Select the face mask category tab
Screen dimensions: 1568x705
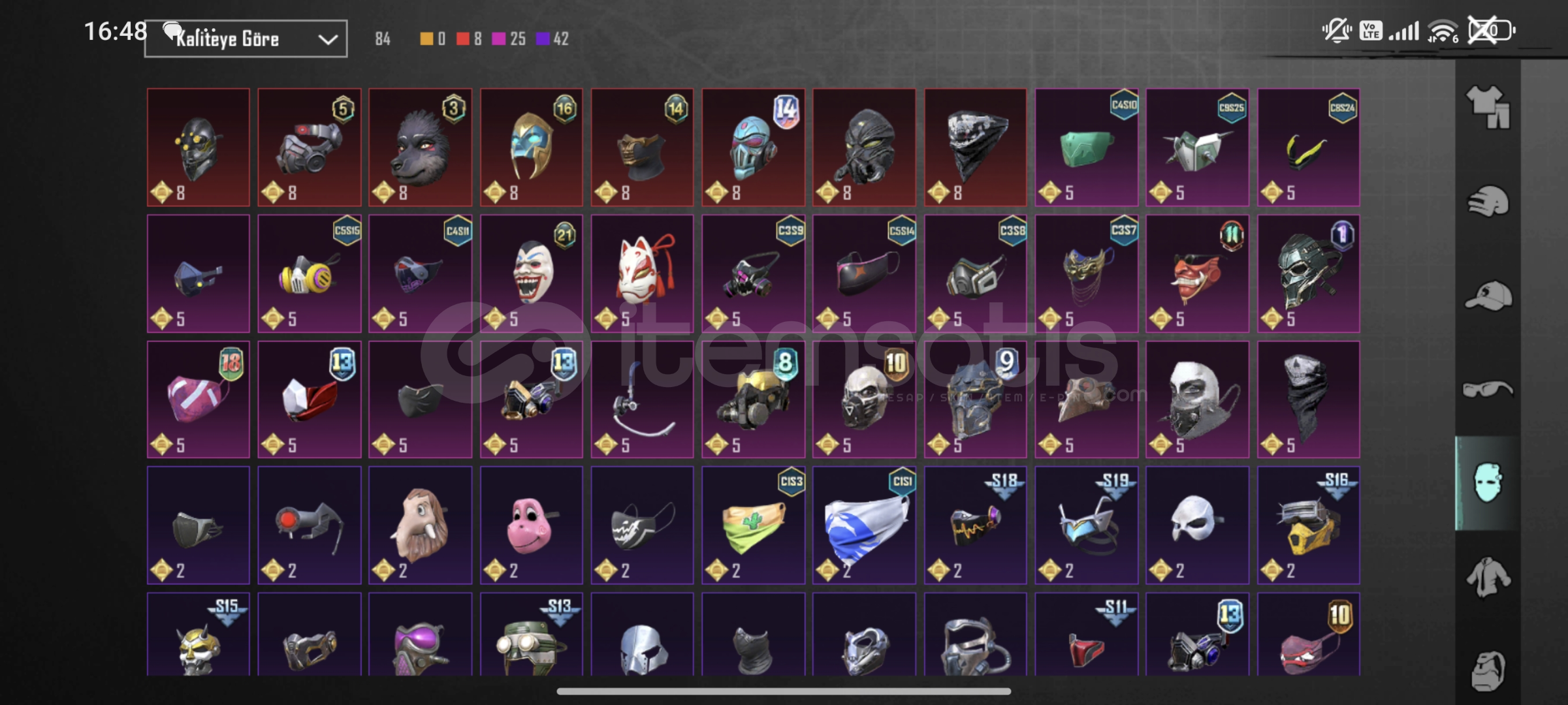click(1488, 483)
